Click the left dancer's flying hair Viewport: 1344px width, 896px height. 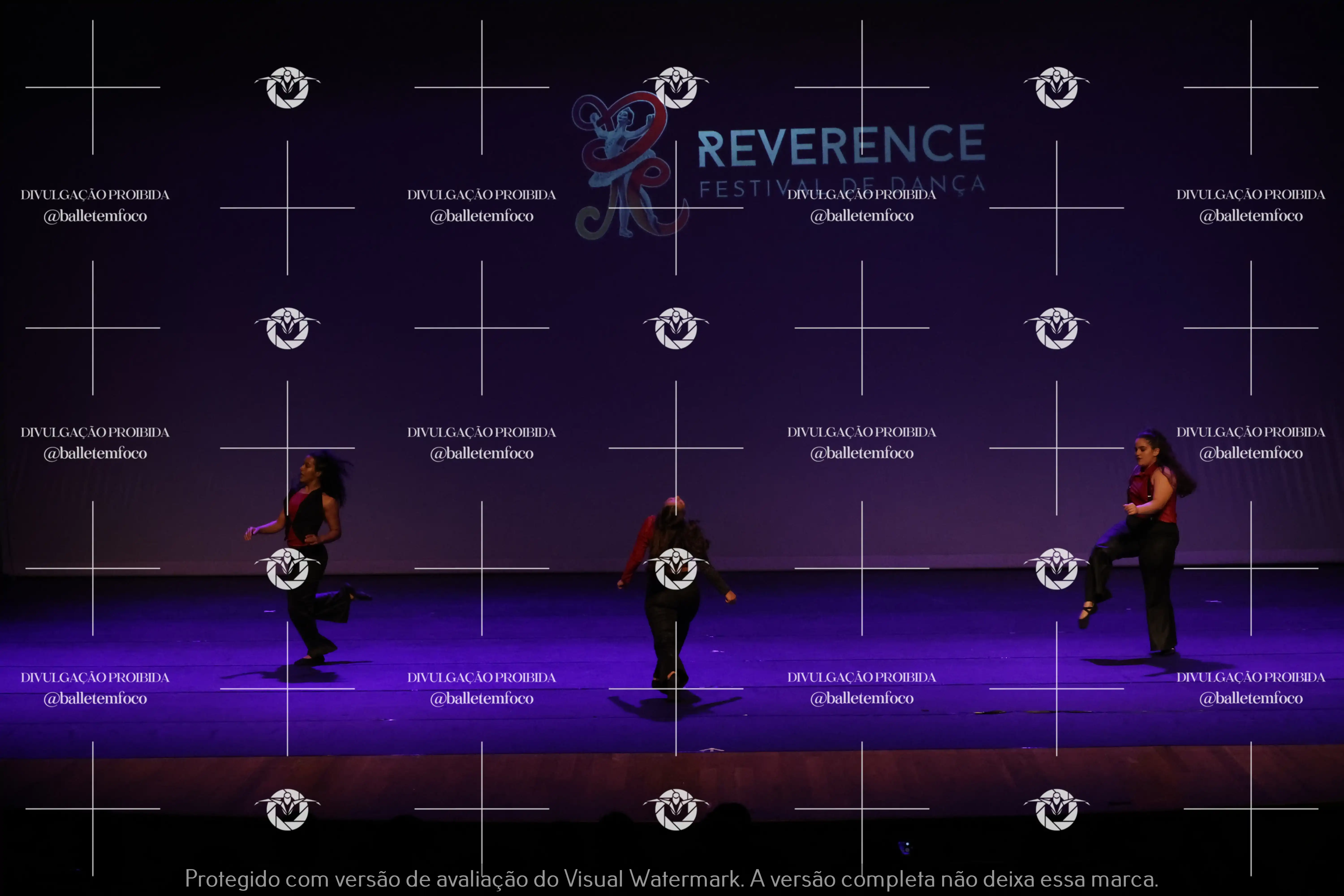point(334,474)
